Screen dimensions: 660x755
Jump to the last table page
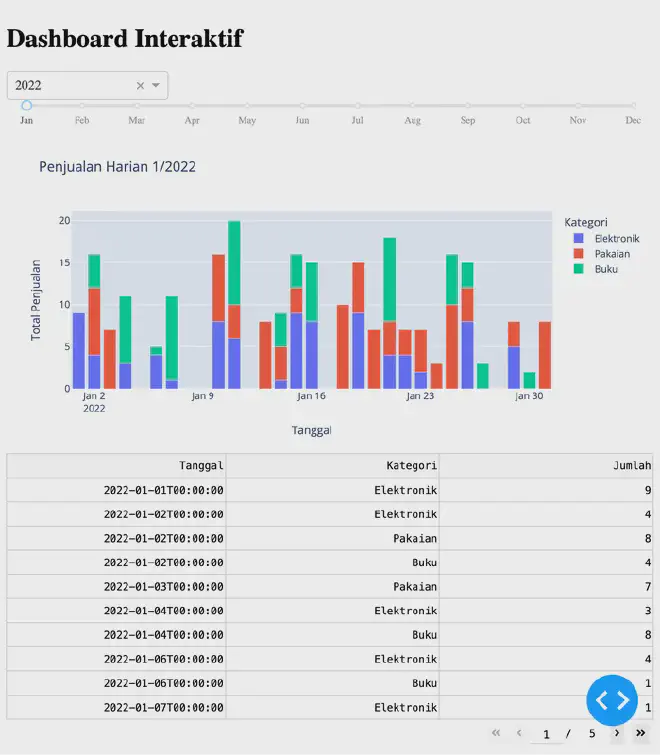coord(641,733)
